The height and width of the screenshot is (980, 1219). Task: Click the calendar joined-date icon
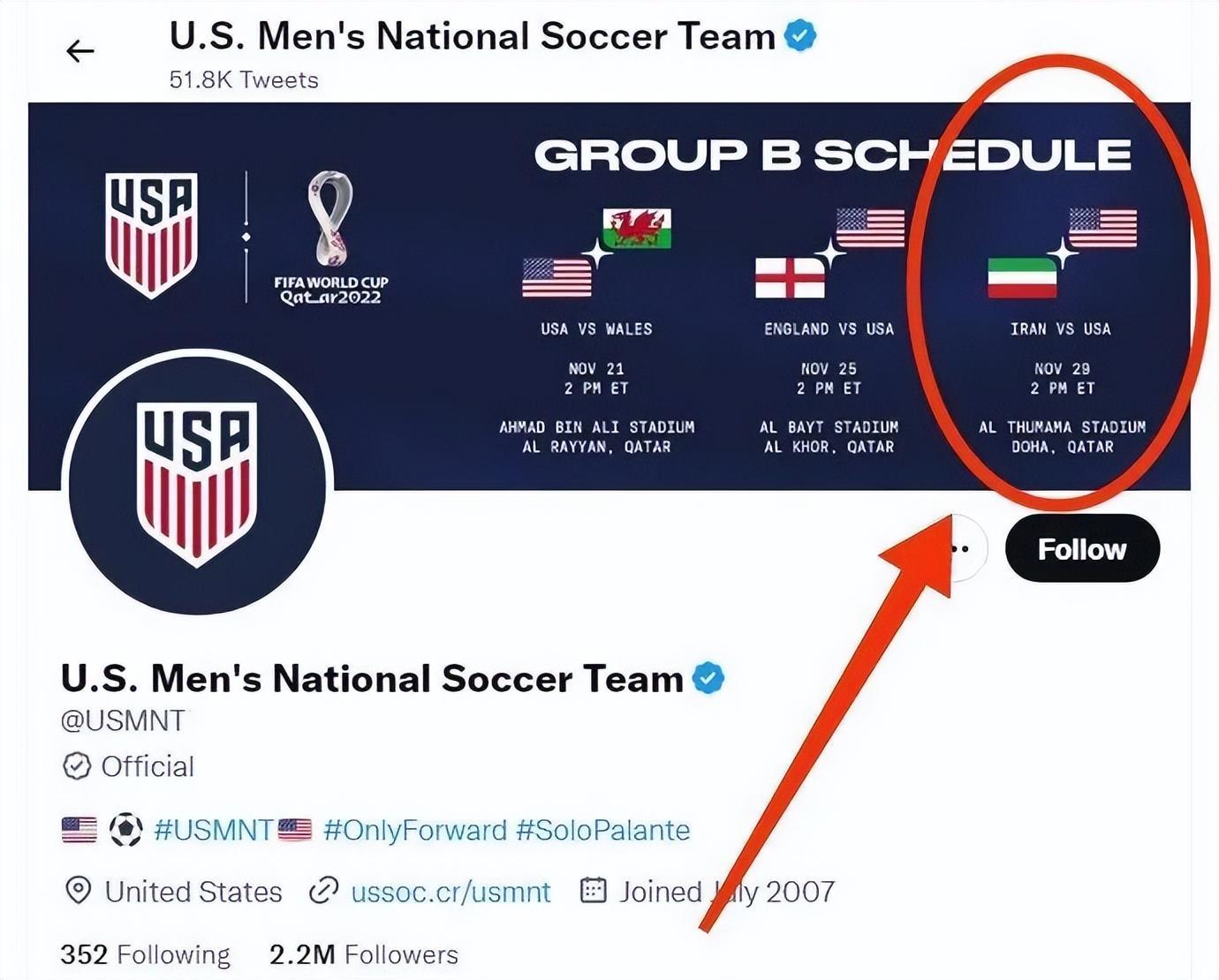[593, 891]
